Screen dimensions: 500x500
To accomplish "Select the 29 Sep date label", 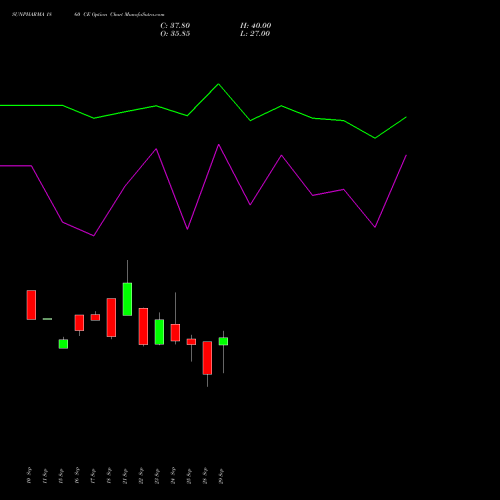I will click(221, 476).
